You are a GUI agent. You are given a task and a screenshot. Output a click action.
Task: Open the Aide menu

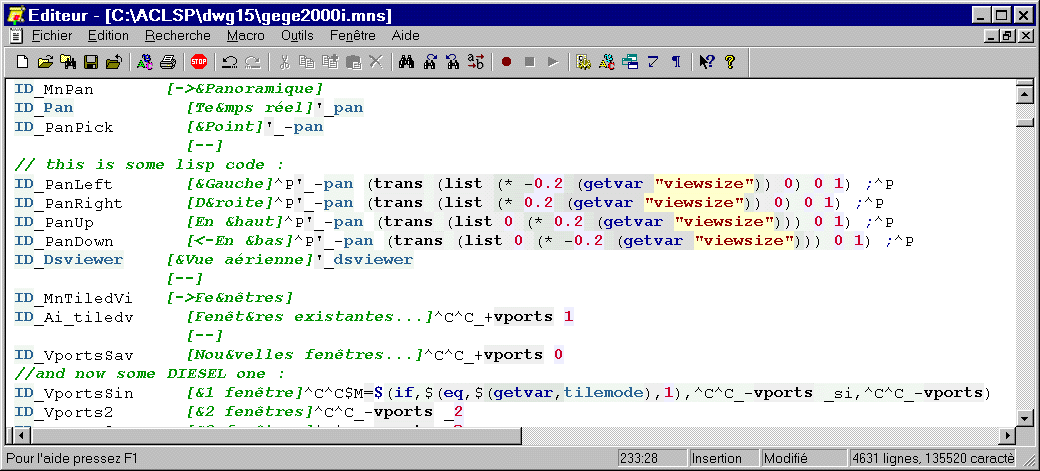(405, 36)
